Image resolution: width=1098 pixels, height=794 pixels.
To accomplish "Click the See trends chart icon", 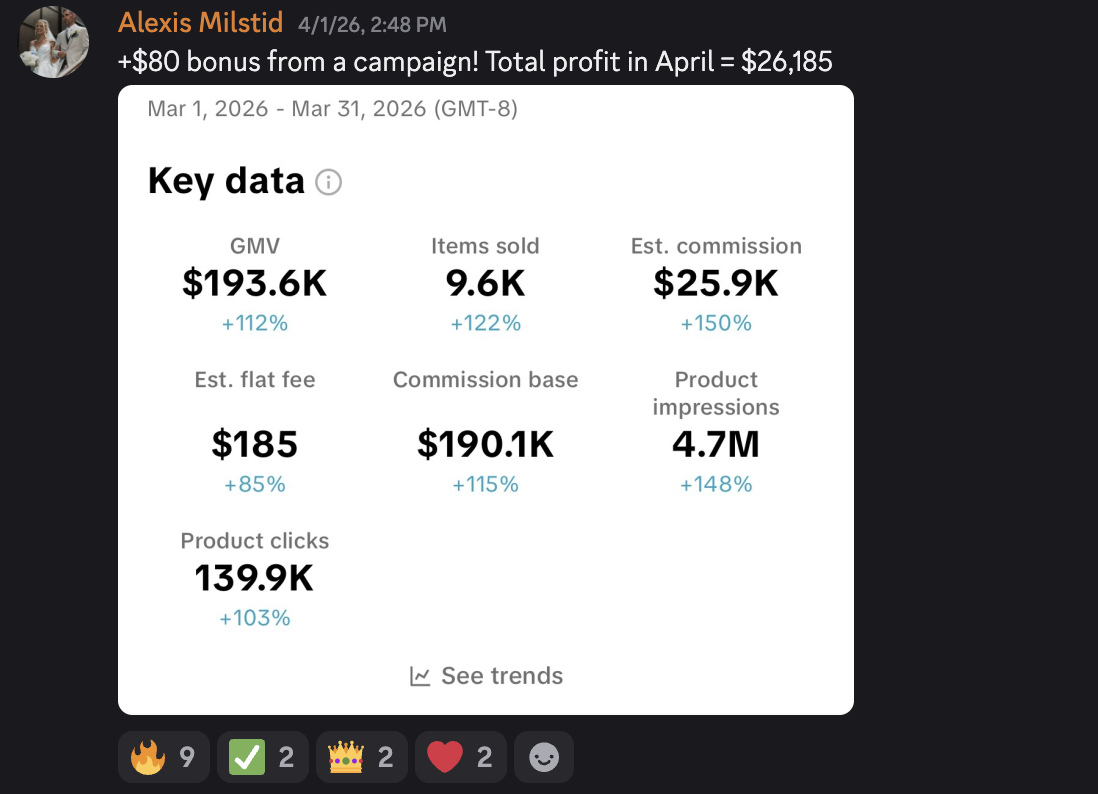I will 419,676.
